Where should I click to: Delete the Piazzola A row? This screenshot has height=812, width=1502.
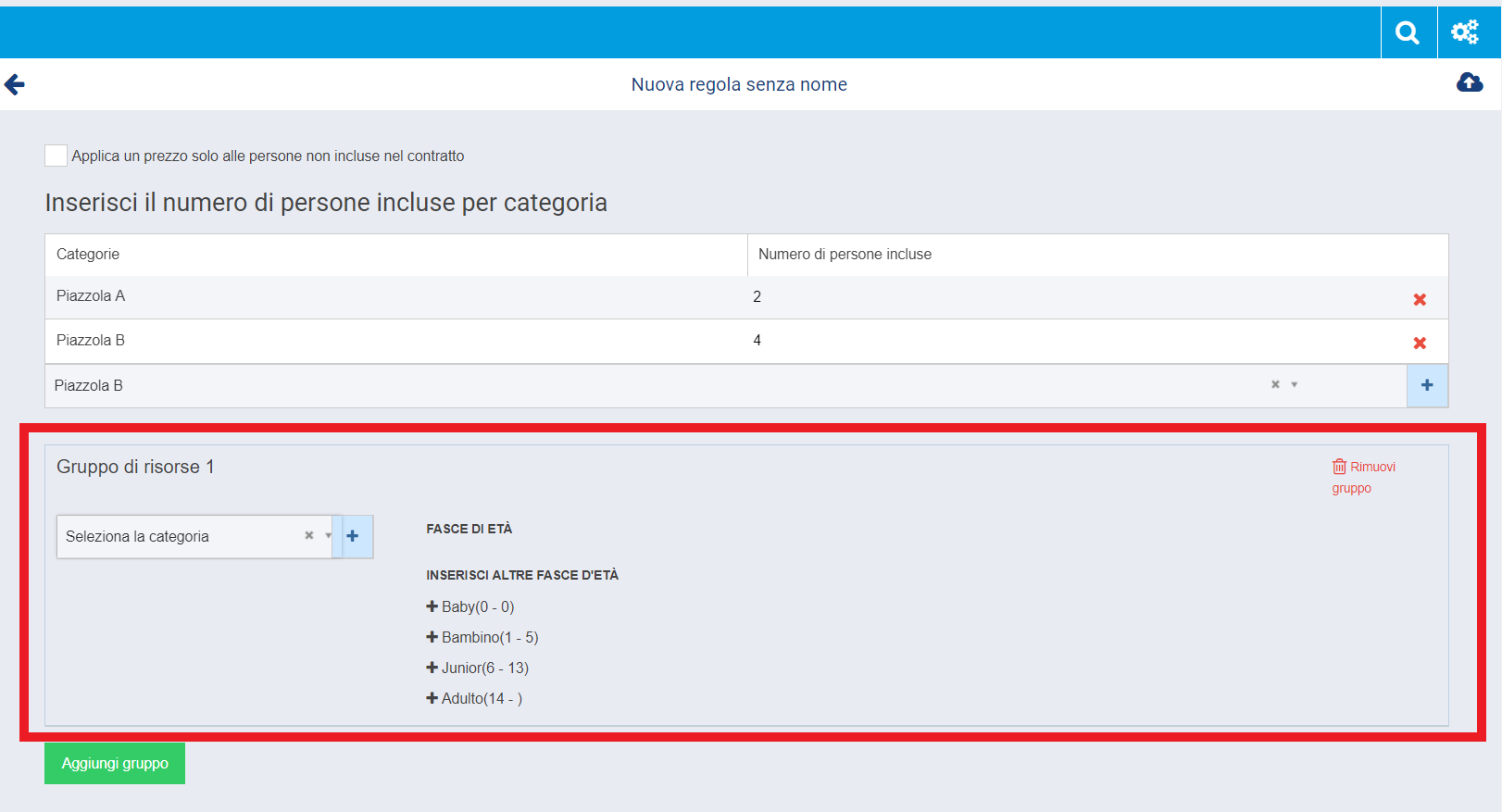coord(1420,299)
